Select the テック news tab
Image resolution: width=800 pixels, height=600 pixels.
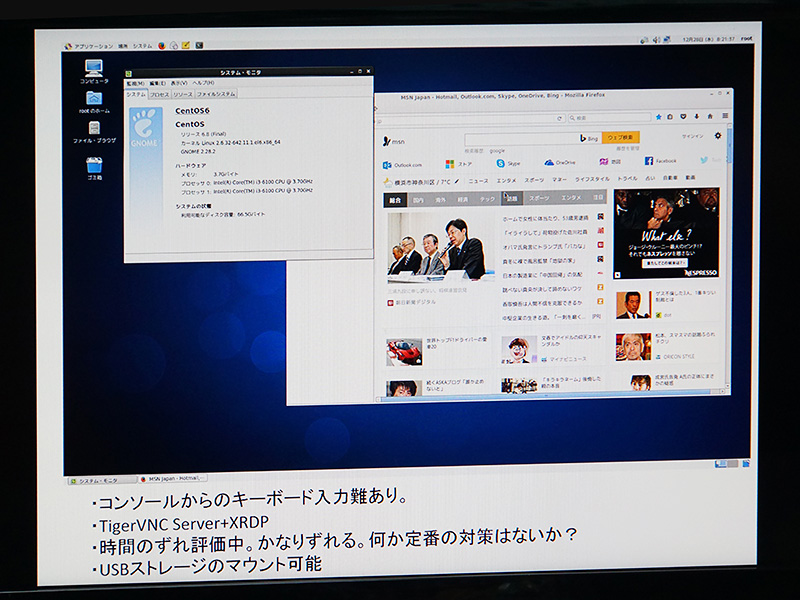click(487, 199)
